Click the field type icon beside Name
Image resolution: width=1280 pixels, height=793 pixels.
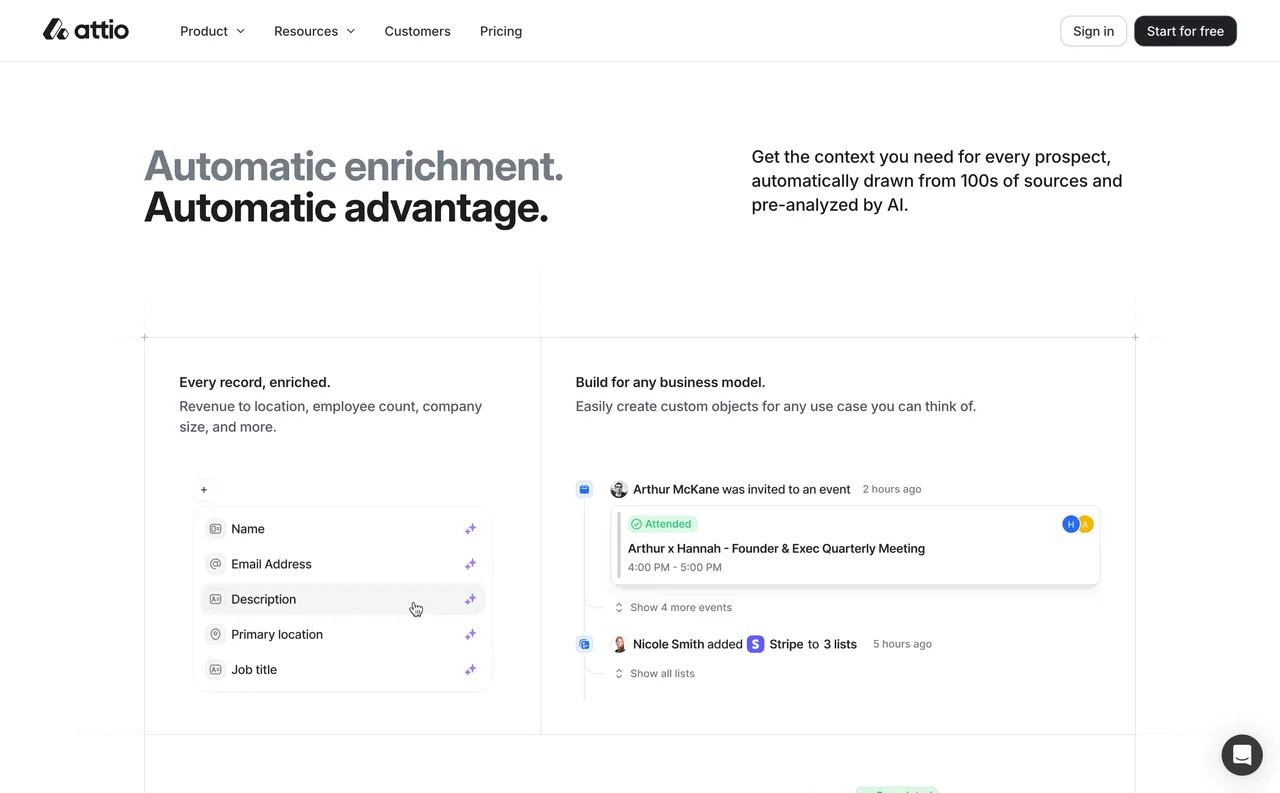215,528
